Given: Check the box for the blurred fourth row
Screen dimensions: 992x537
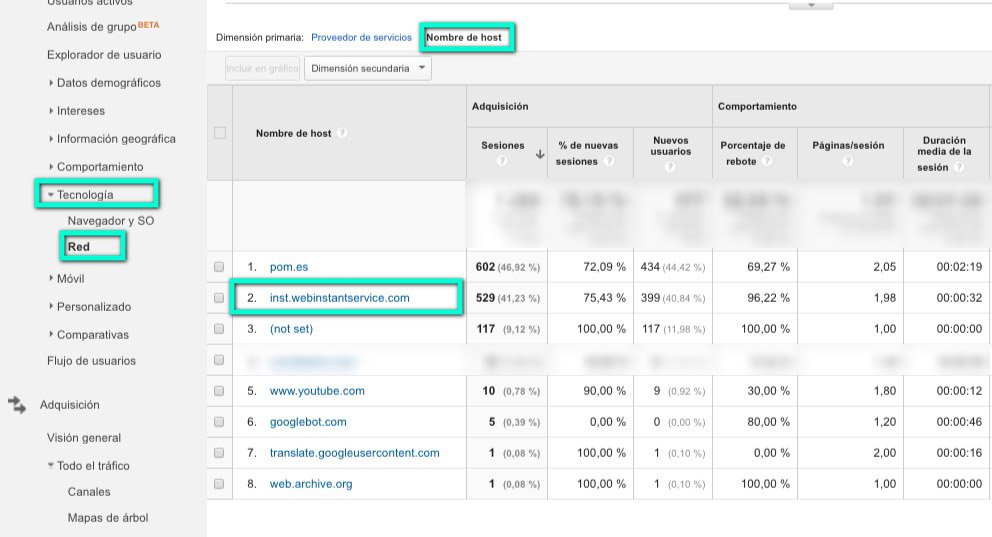Looking at the screenshot, I should [x=219, y=360].
